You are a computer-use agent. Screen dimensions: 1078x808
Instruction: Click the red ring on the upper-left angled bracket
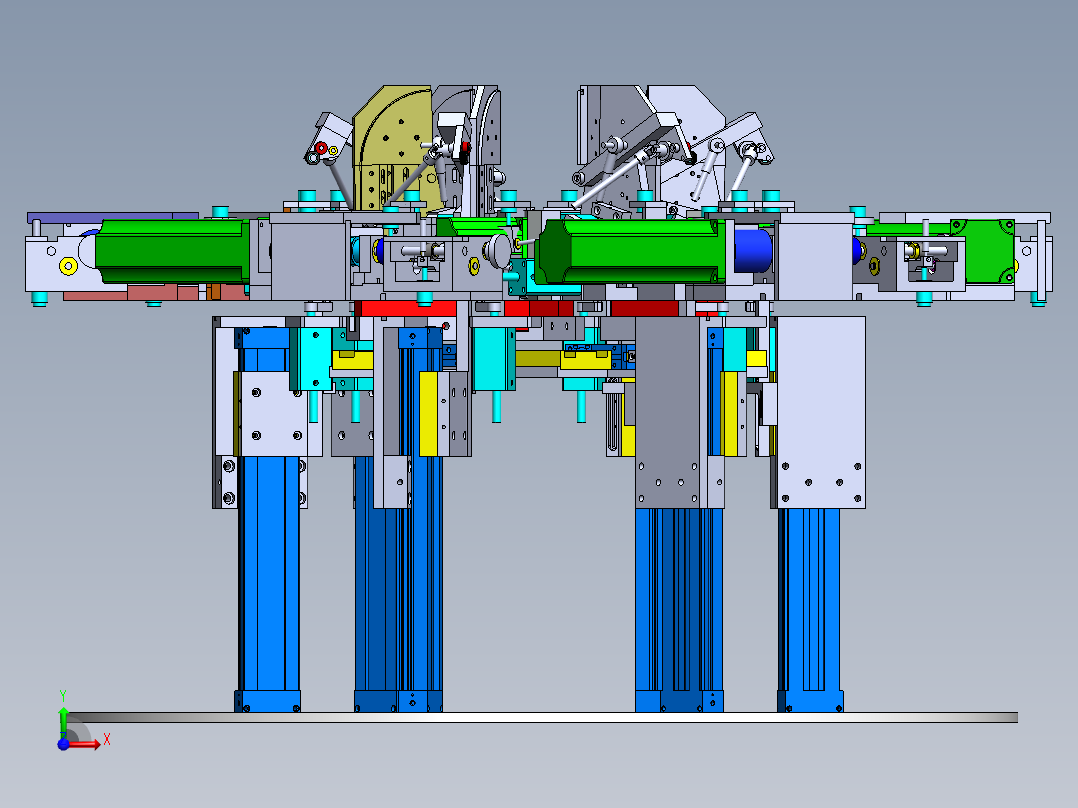[321, 148]
